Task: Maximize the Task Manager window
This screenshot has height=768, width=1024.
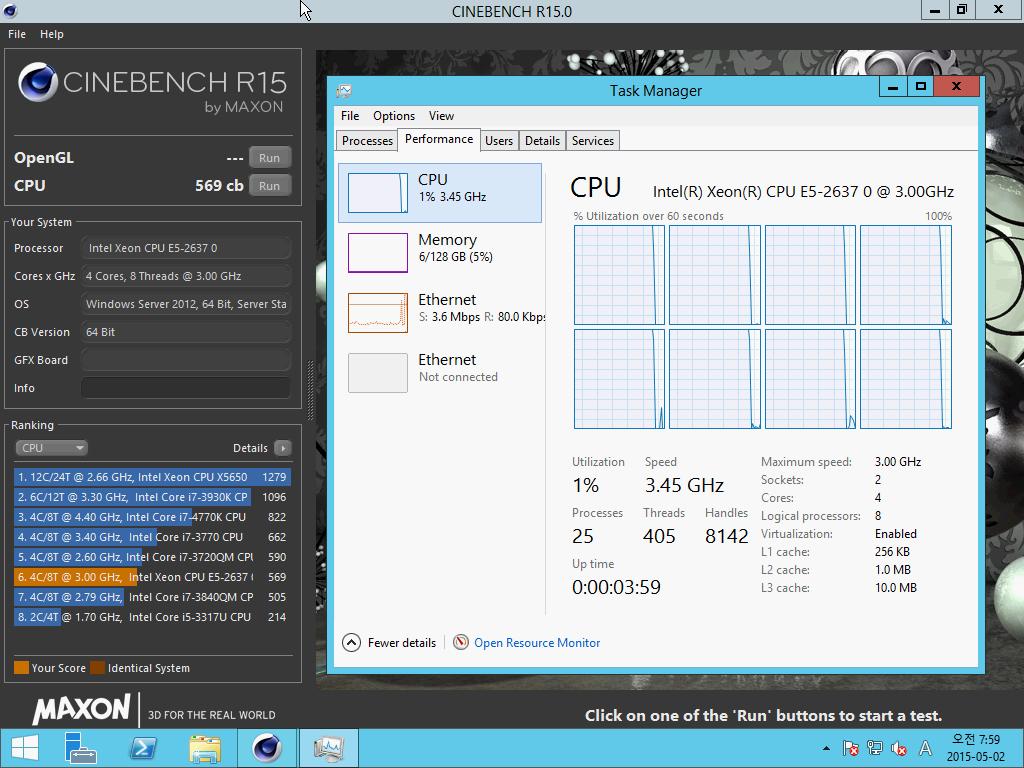Action: 920,87
